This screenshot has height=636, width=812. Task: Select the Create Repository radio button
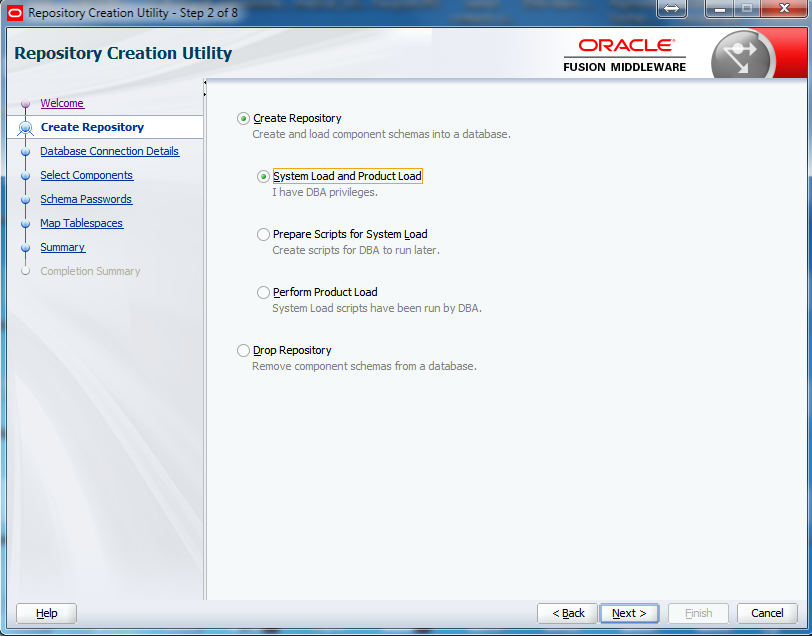point(243,119)
